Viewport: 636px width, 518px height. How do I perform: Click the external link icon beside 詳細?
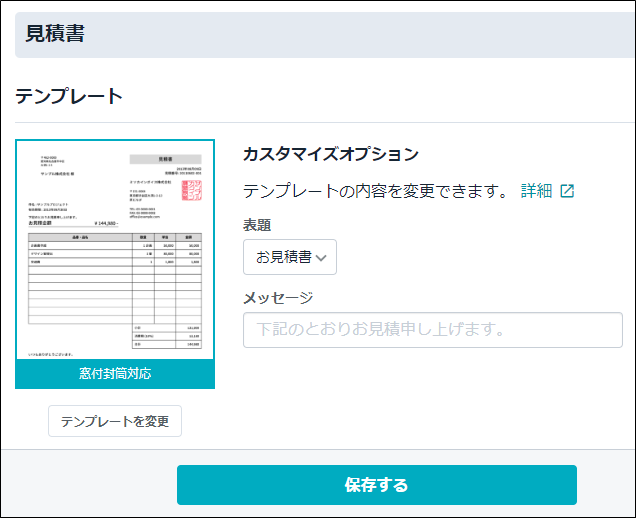(567, 191)
